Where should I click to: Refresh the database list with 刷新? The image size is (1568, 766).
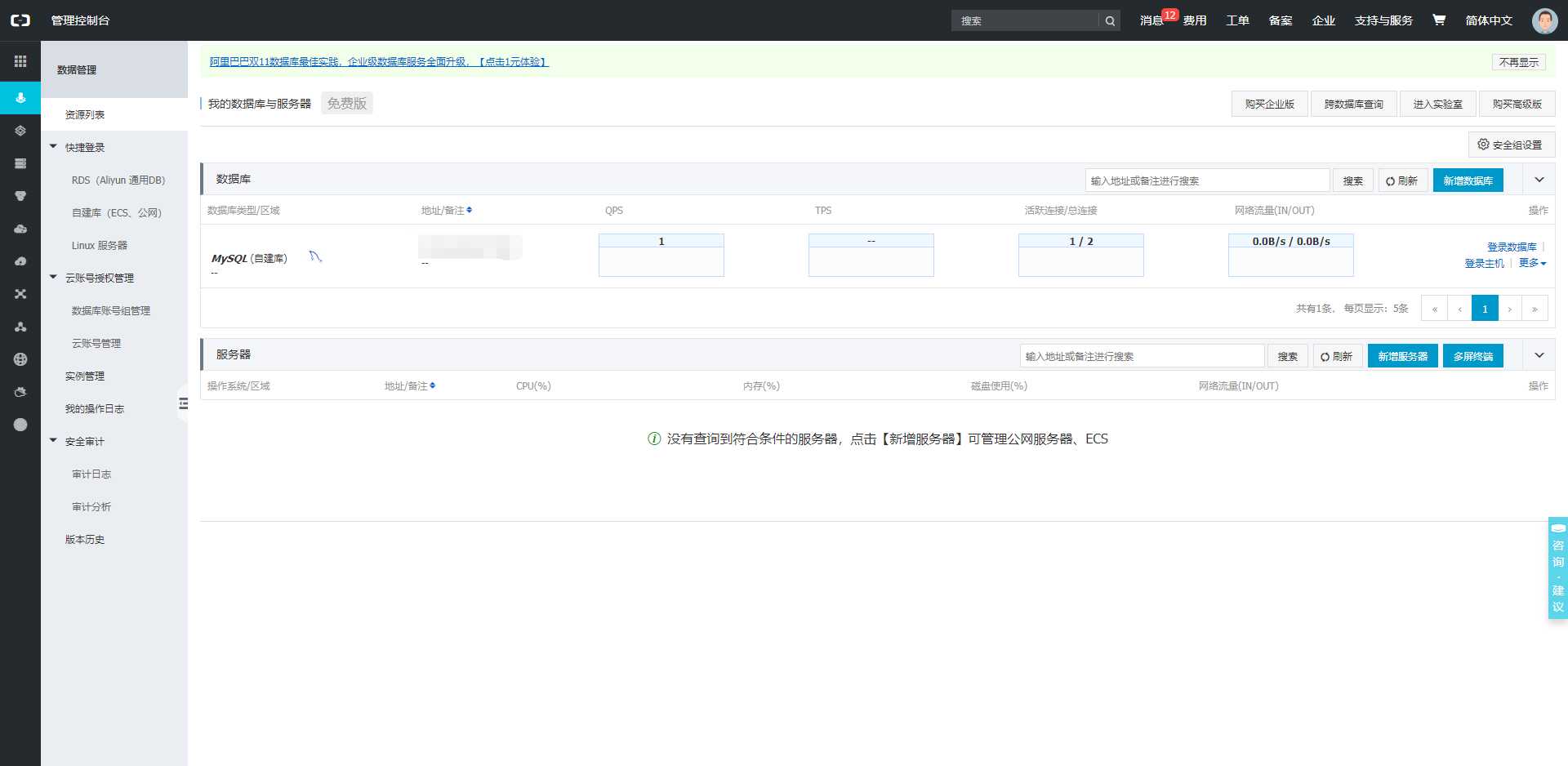(1402, 180)
